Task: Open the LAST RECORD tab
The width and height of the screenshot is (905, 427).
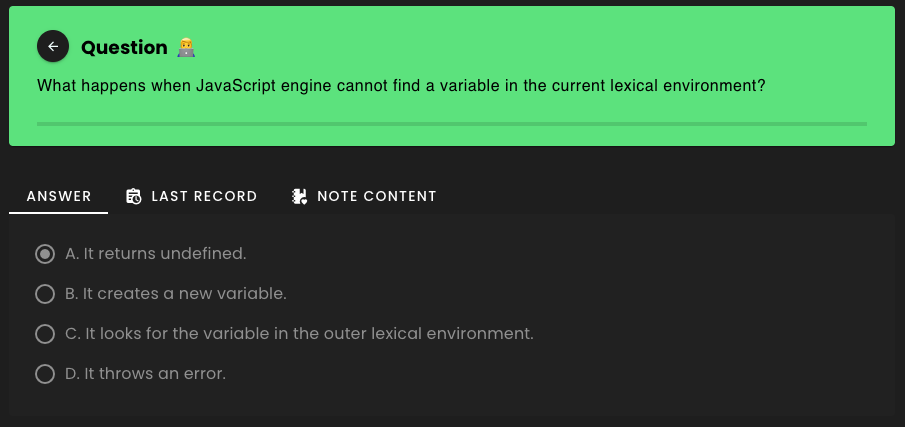Action: tap(191, 196)
